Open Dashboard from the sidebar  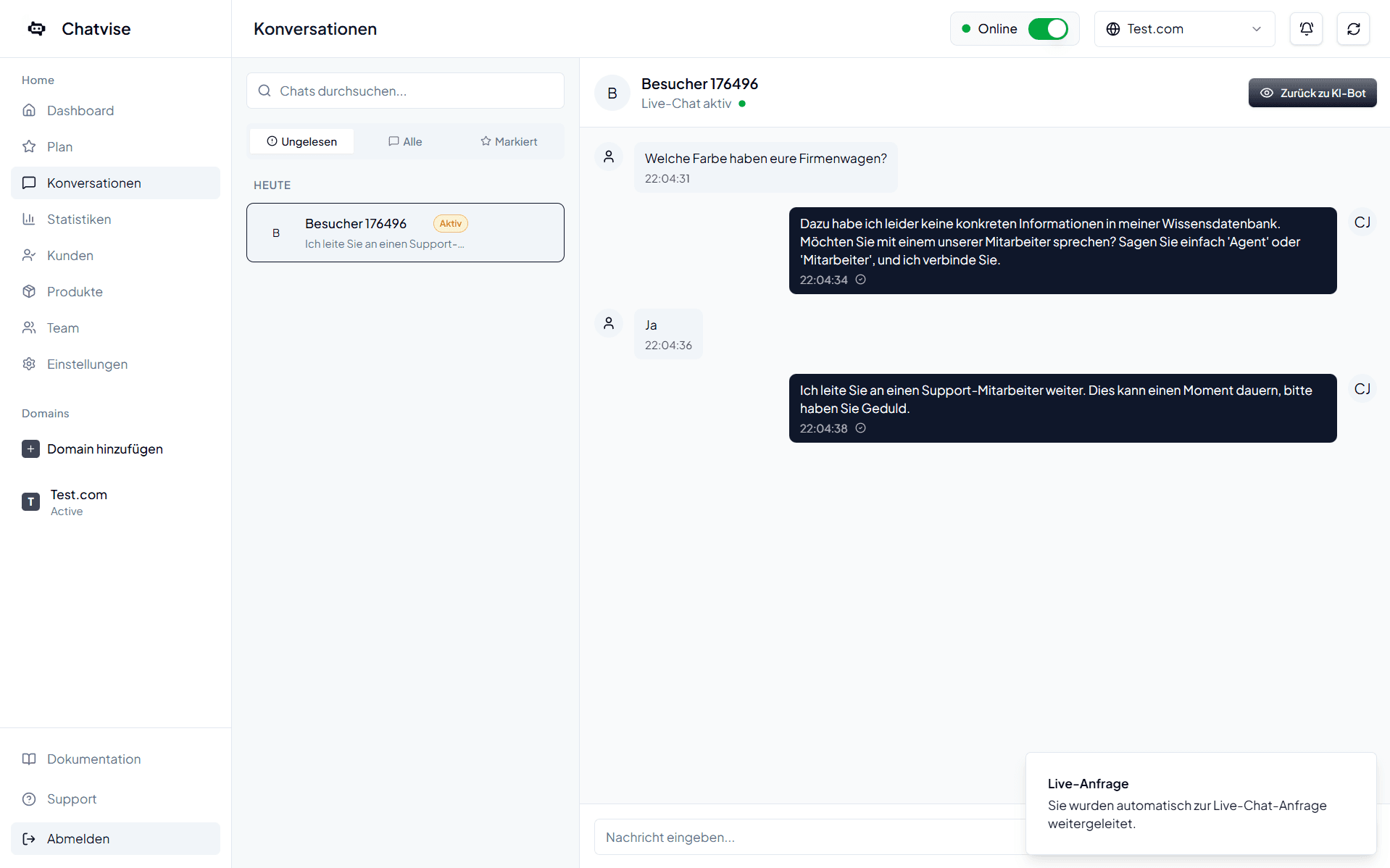coord(80,111)
